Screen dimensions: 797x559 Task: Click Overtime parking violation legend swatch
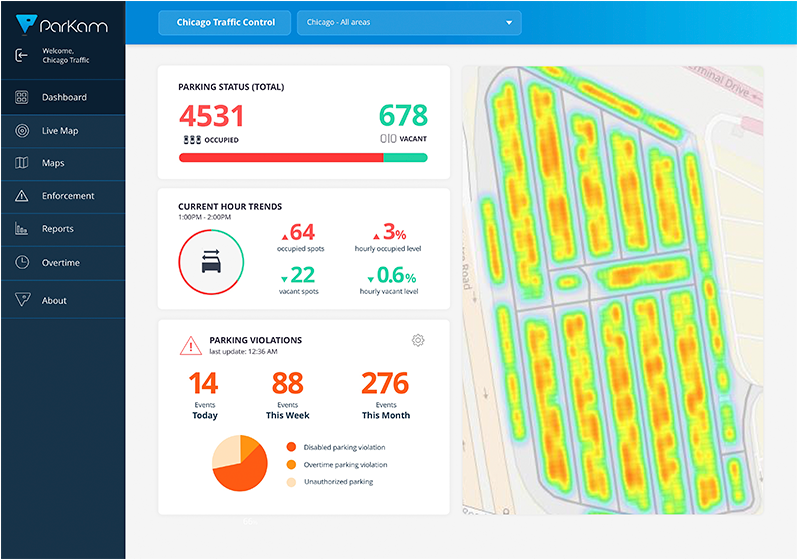click(291, 464)
